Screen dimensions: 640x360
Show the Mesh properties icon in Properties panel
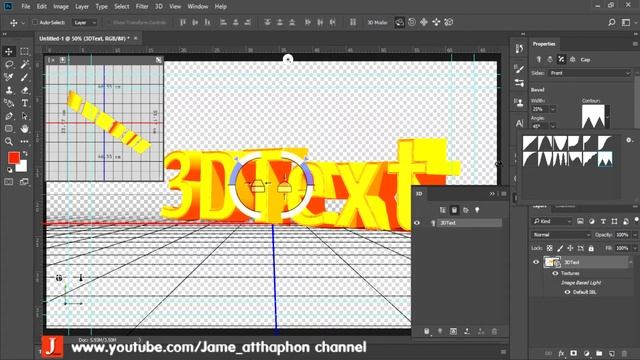tap(539, 60)
